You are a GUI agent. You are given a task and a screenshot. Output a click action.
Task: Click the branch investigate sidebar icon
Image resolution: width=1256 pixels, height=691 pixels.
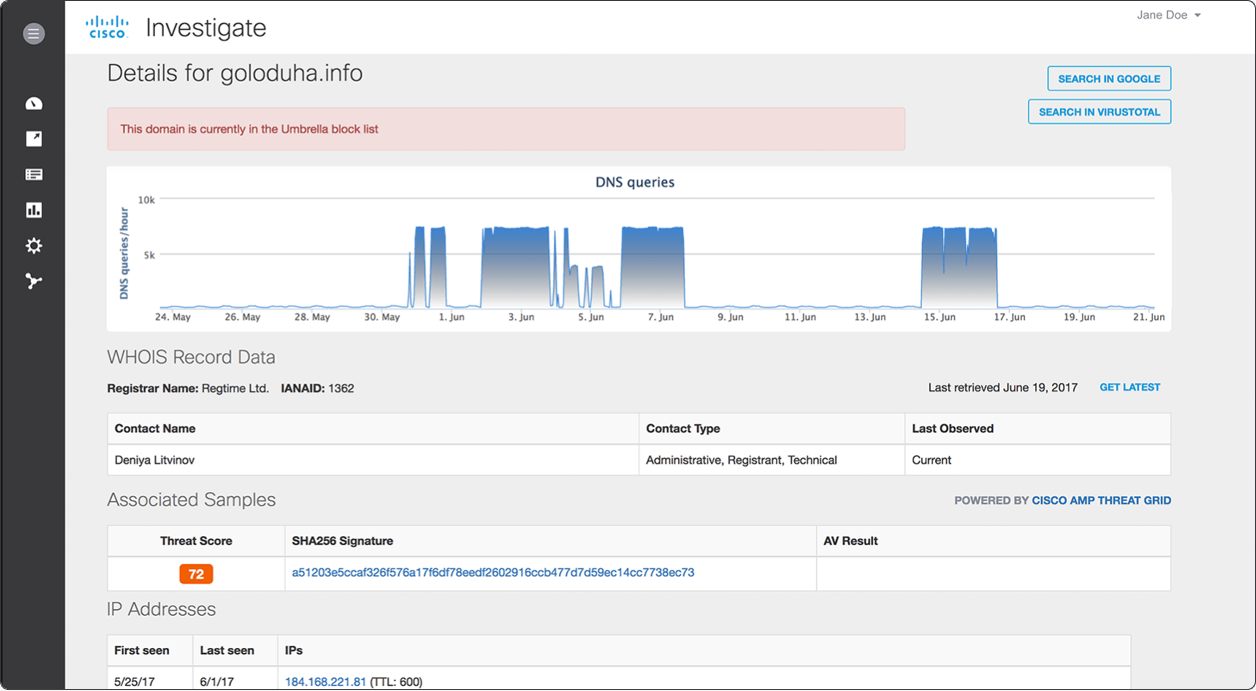click(34, 281)
